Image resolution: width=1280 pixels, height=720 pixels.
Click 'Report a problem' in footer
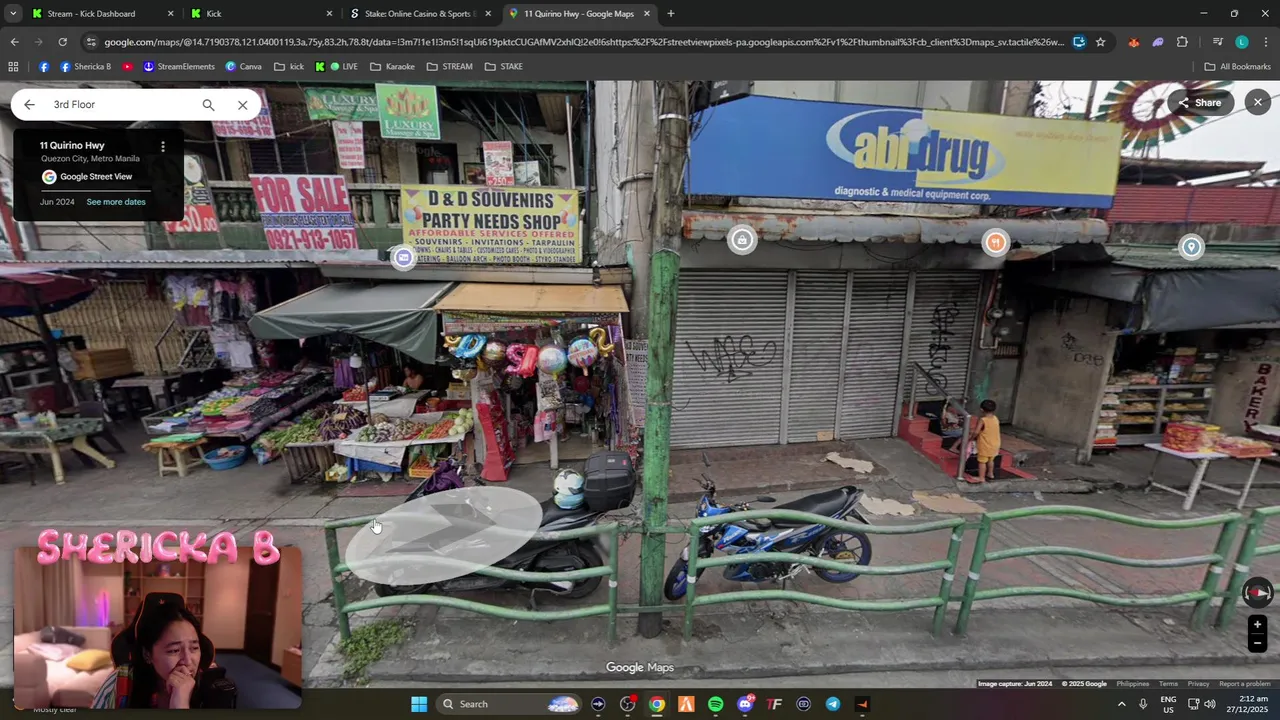pyautogui.click(x=1244, y=684)
